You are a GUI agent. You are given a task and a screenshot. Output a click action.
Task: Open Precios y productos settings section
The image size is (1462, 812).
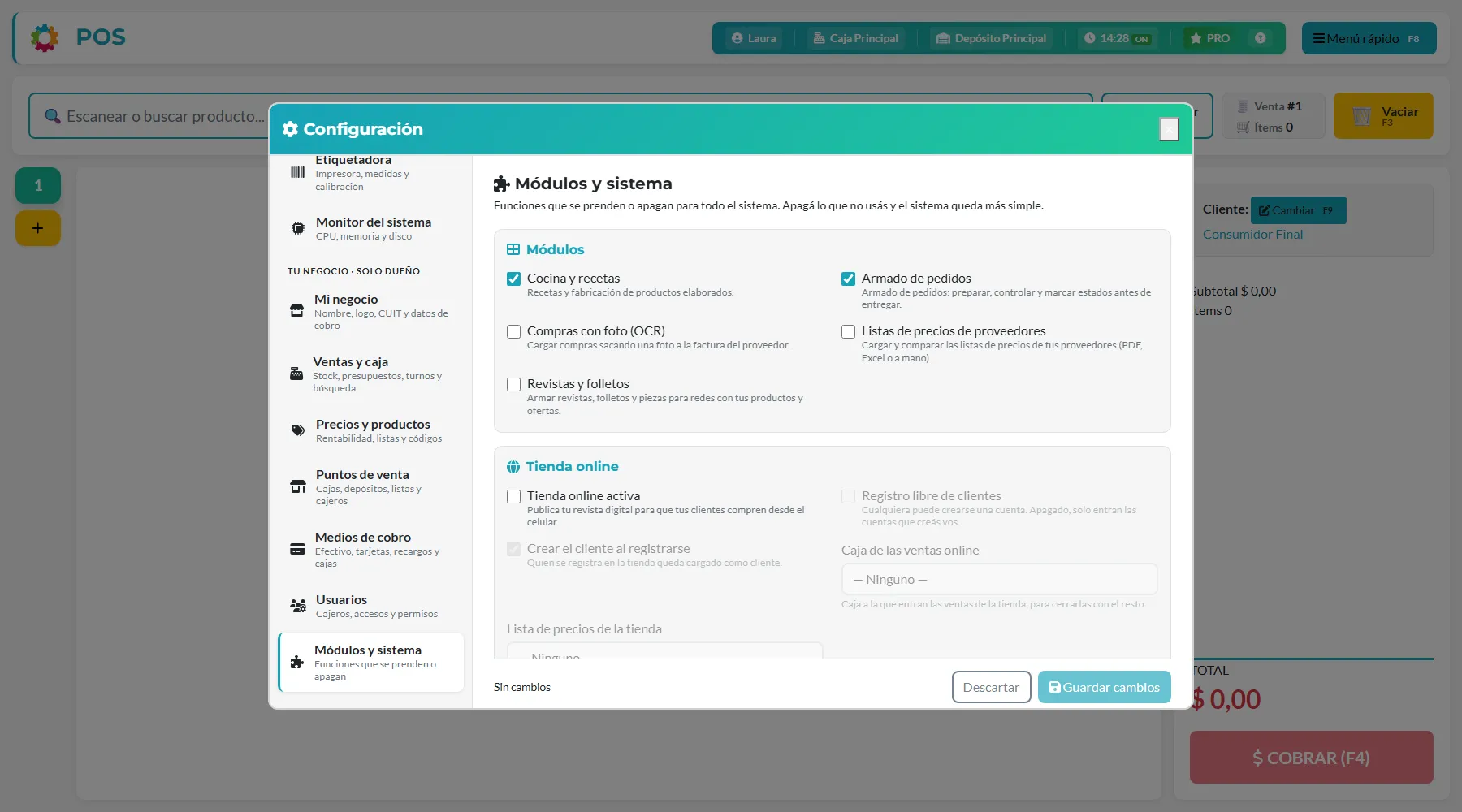pos(371,430)
